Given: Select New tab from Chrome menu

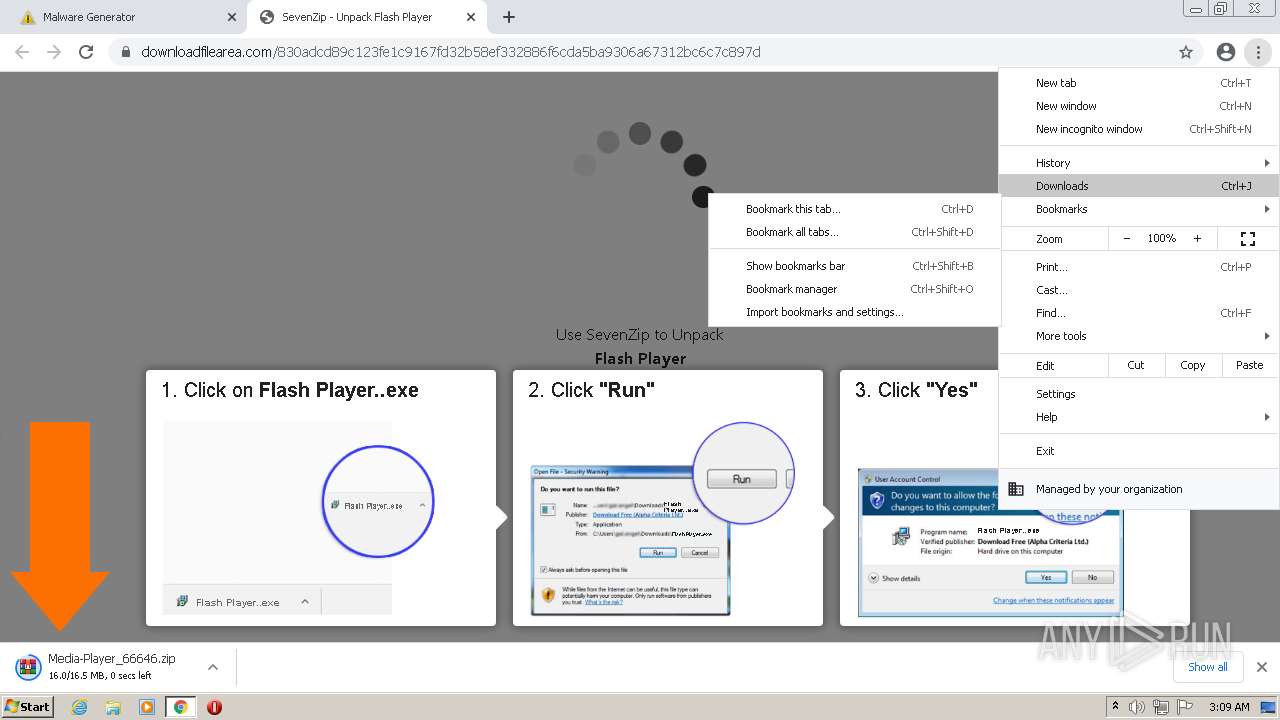Looking at the screenshot, I should [1139, 83].
